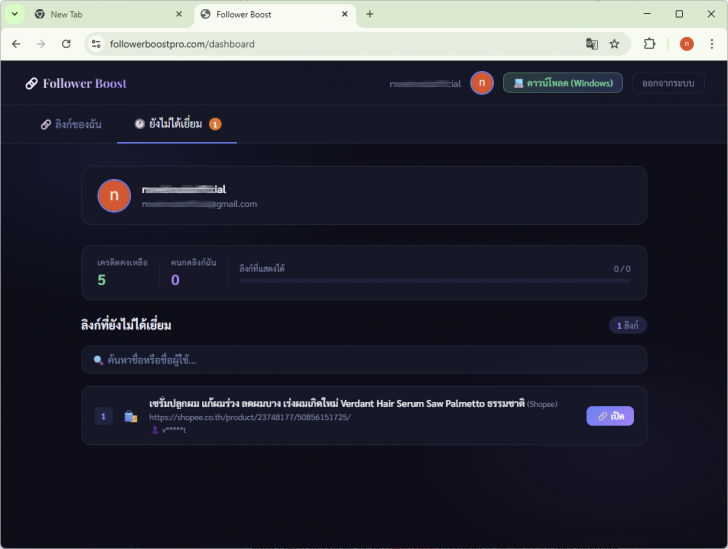The image size is (728, 549).
Task: Open the ยังไม่ได้เยี่ยม tab
Action: pyautogui.click(x=177, y=124)
